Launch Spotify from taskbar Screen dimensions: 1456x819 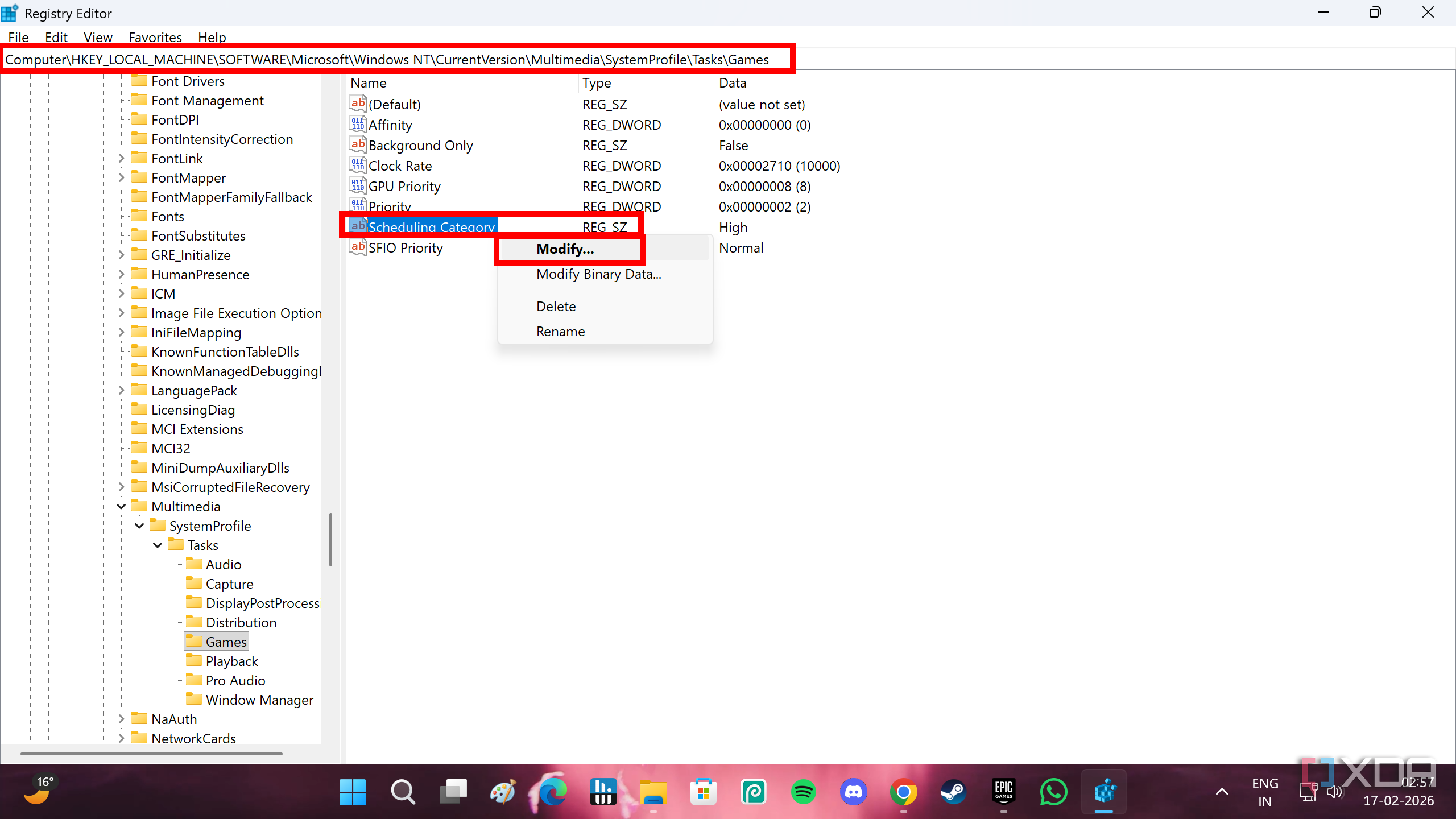[804, 792]
